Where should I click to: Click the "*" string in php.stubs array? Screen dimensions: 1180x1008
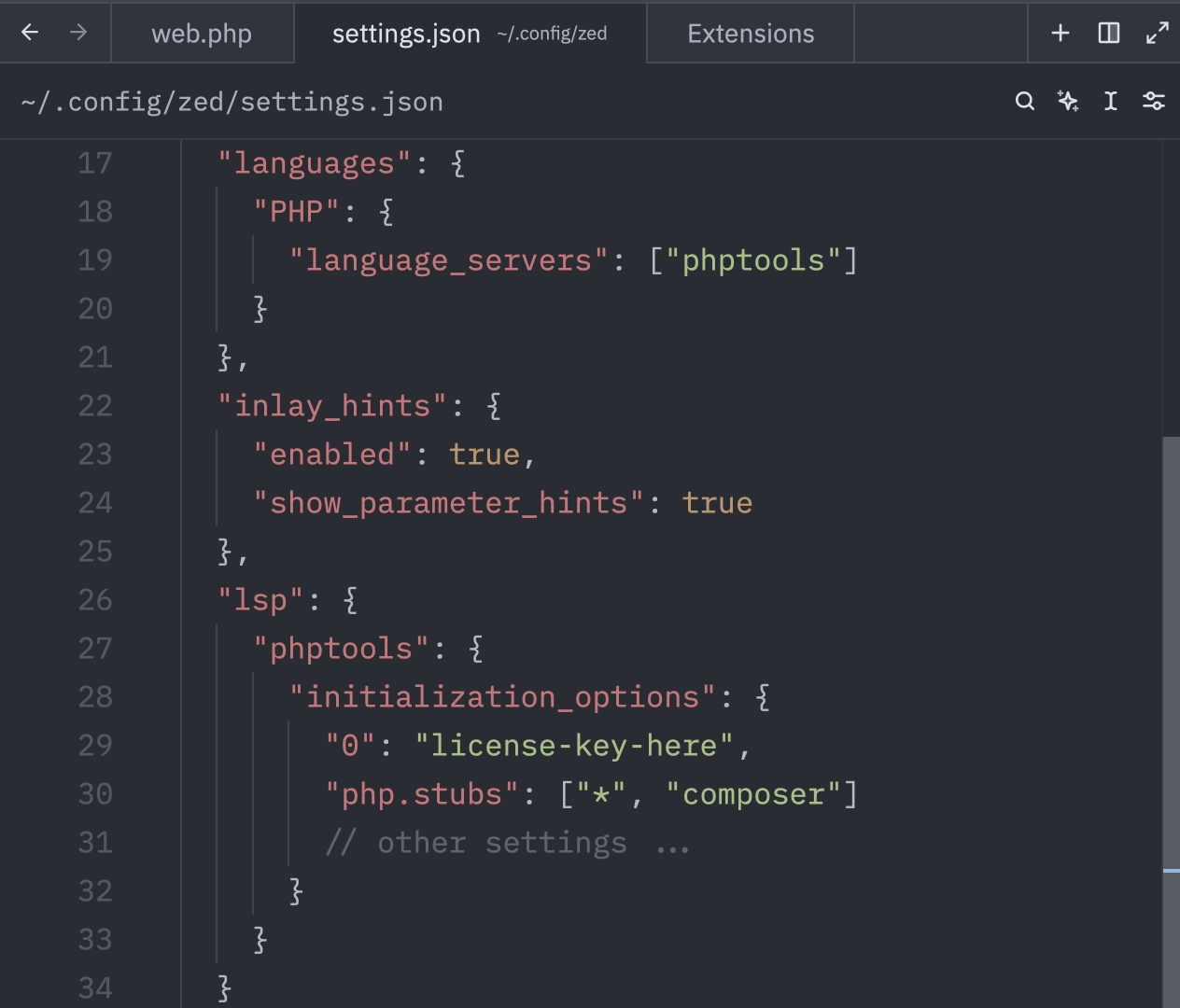(600, 794)
